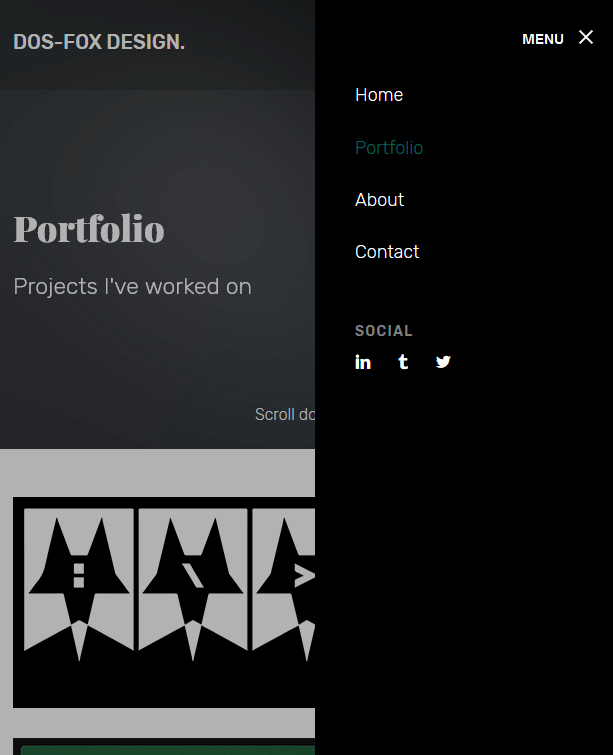Select the fox logo with backslash face
This screenshot has width=613, height=755.
[x=193, y=584]
